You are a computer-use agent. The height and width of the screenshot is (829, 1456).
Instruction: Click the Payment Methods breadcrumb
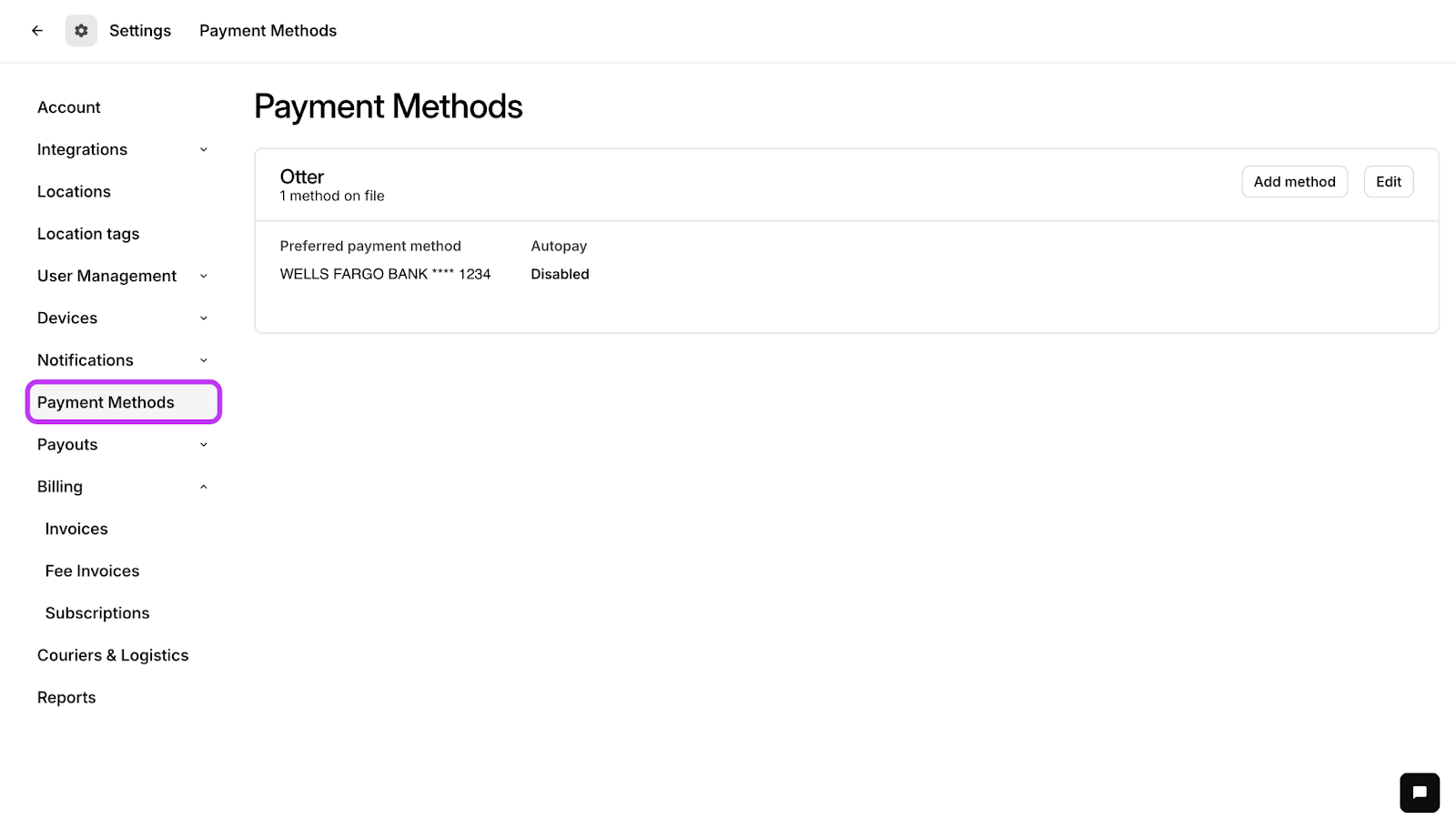268,31
